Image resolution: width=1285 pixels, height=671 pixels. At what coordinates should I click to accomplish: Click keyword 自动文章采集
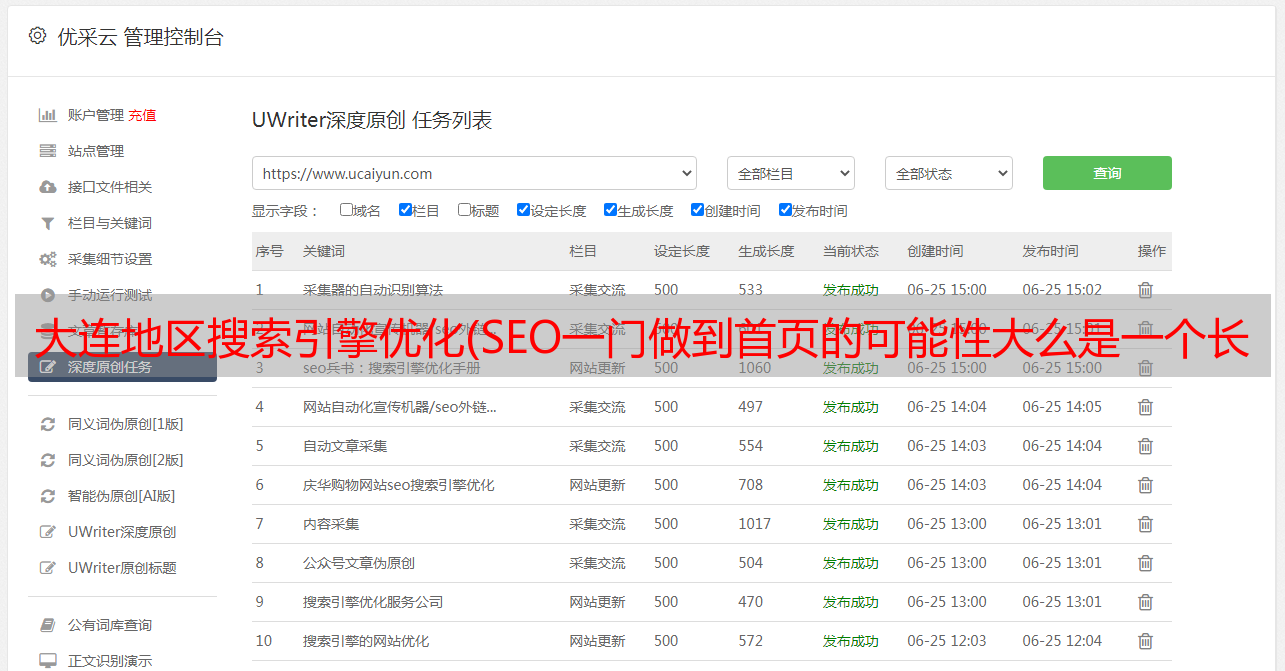345,446
